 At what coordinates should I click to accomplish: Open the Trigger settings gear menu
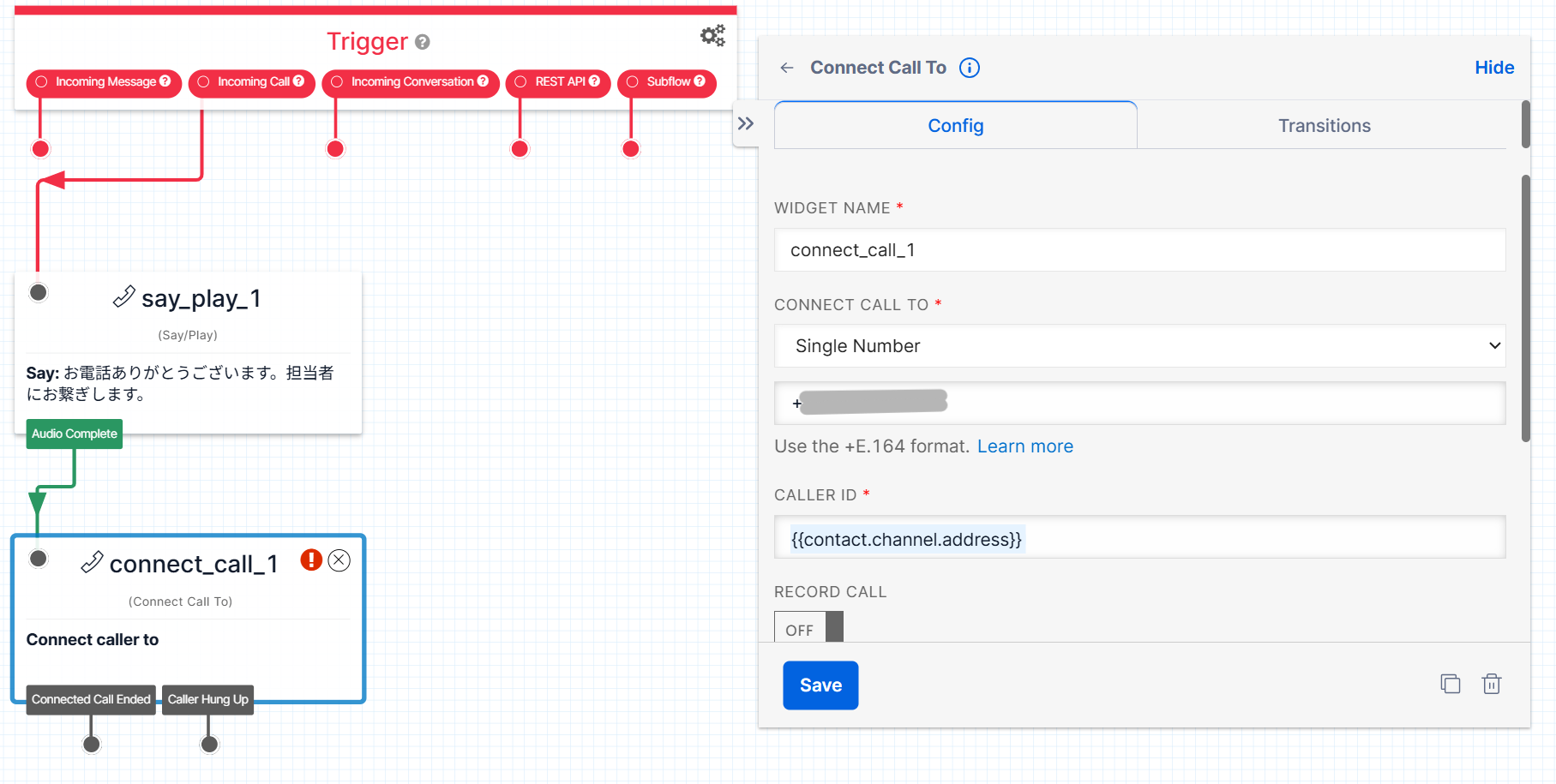point(712,35)
